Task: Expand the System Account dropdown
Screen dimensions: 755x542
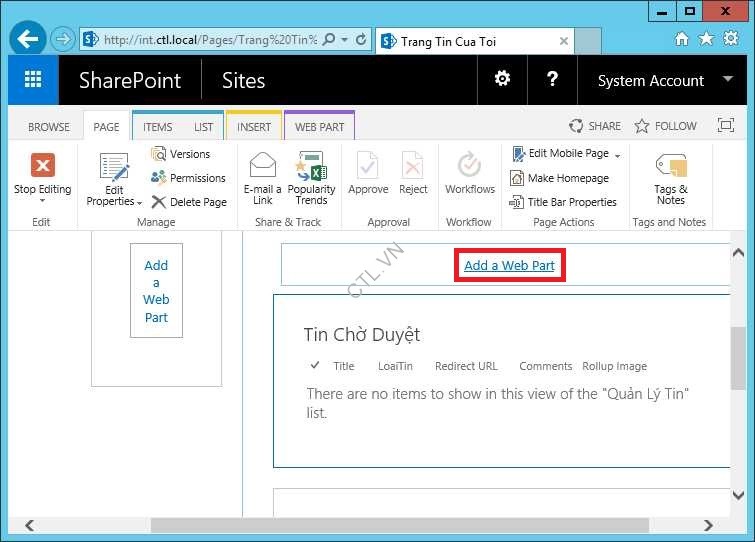Action: click(x=664, y=81)
